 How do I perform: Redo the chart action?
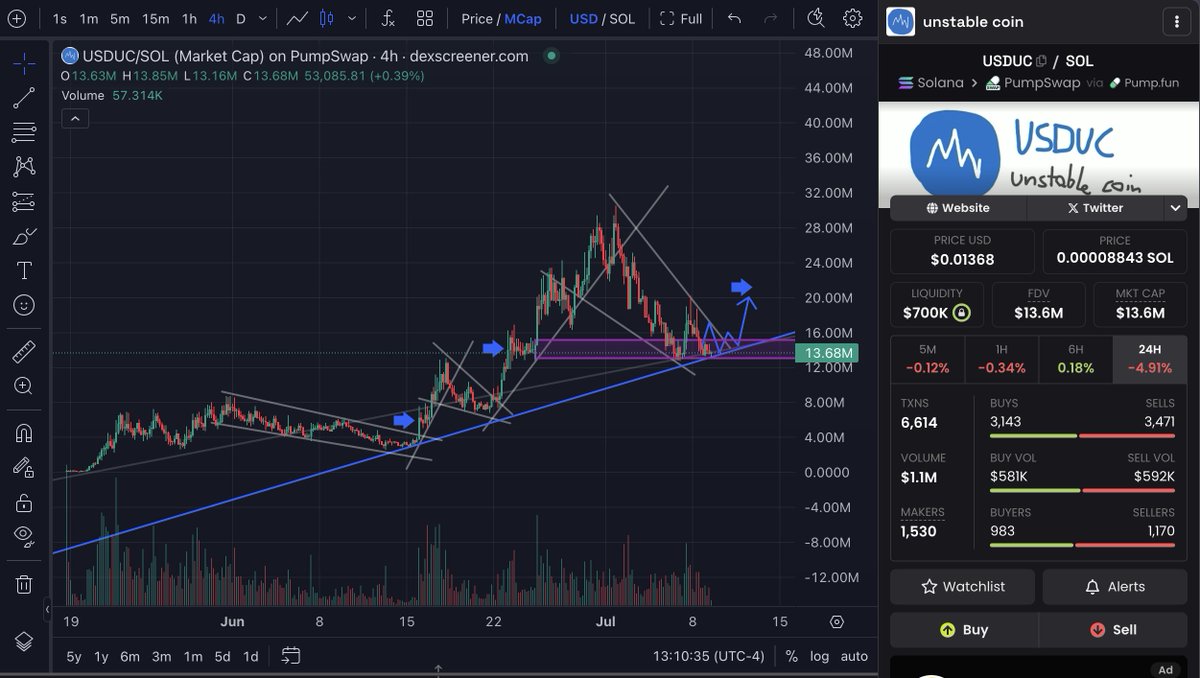tap(770, 18)
